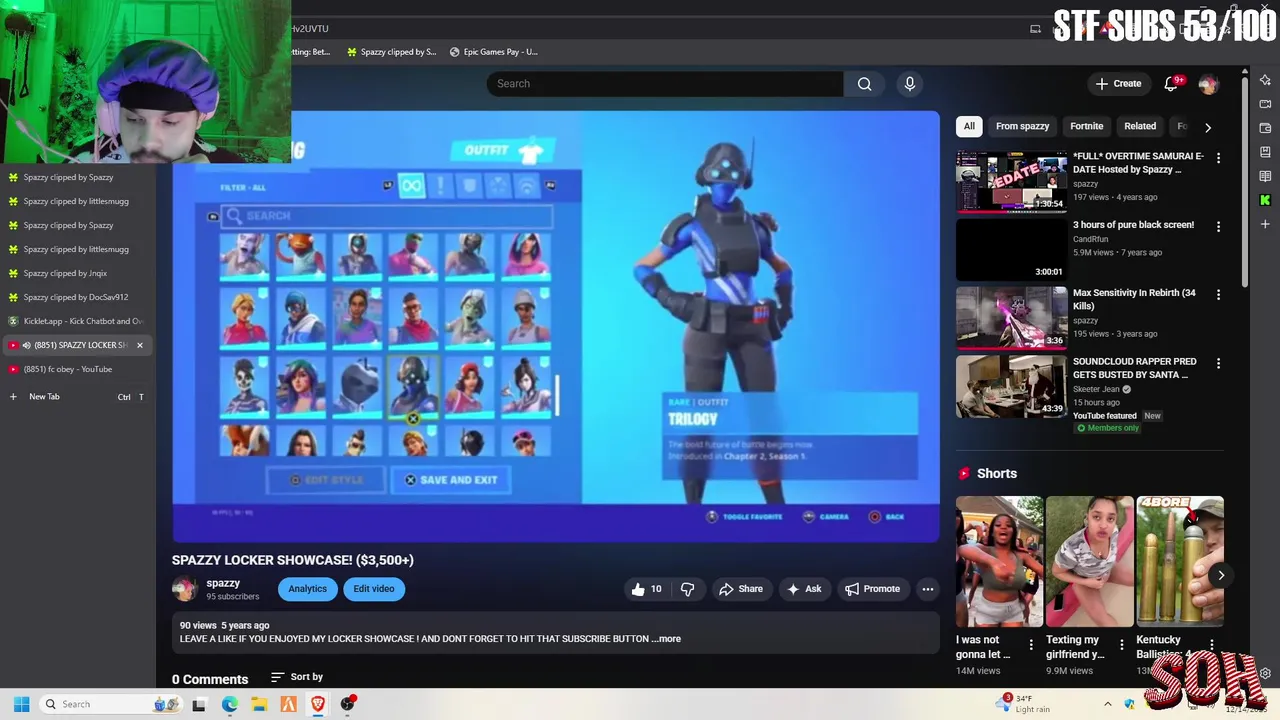Select the All filter chip

tap(969, 126)
